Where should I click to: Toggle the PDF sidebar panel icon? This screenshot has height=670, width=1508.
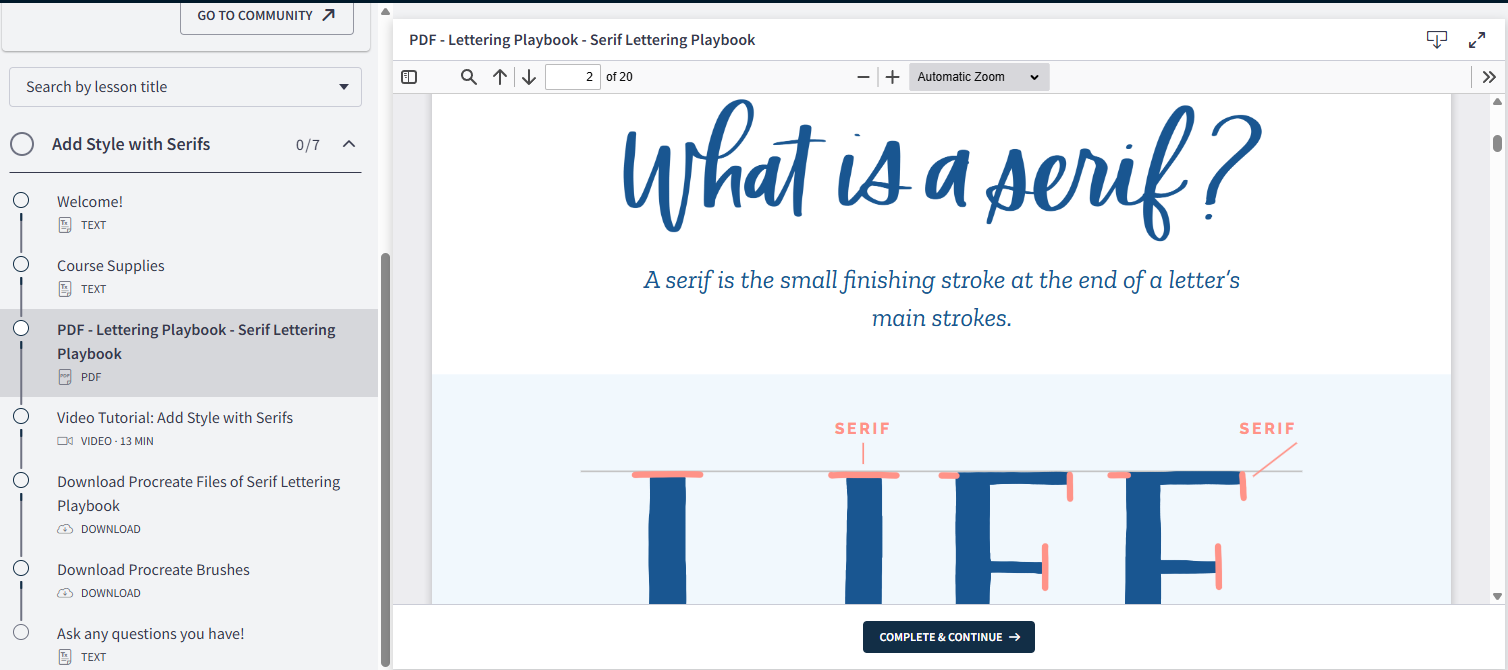[408, 77]
